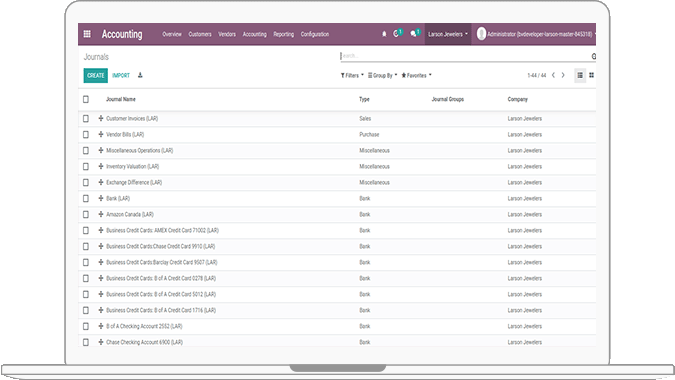Click drag handle for B of A 5012 row
Image resolution: width=675 pixels, height=380 pixels.
(x=101, y=294)
